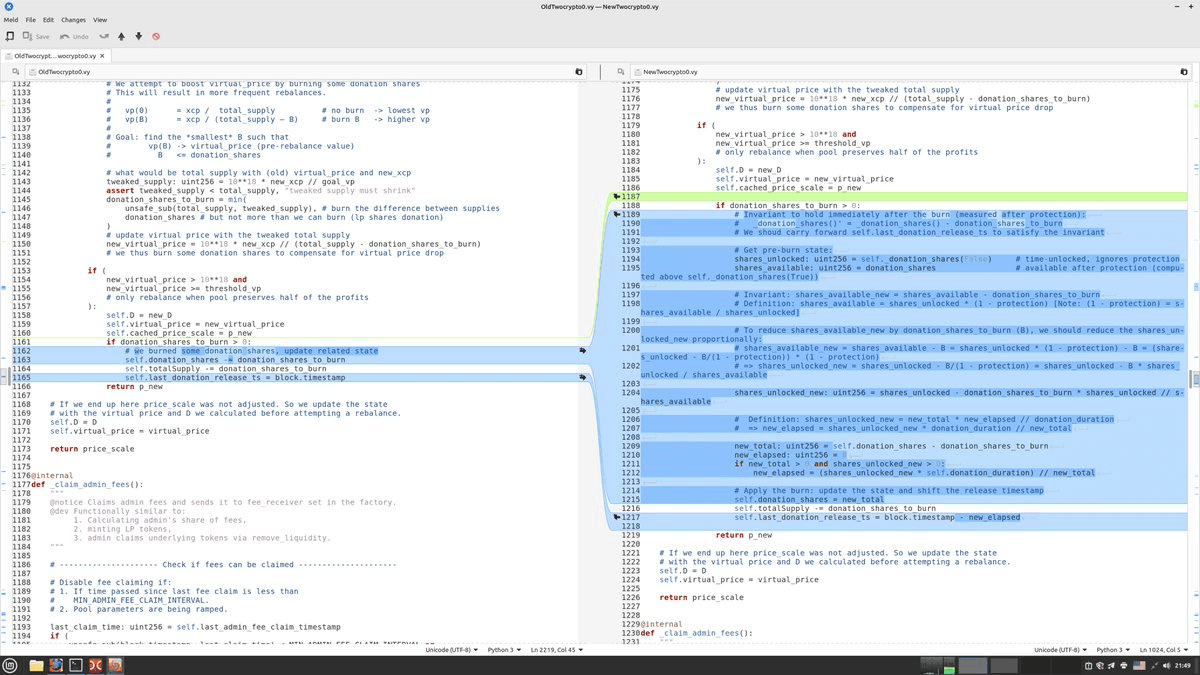Go to previous change with up arrow
1200x675 pixels.
(121, 36)
